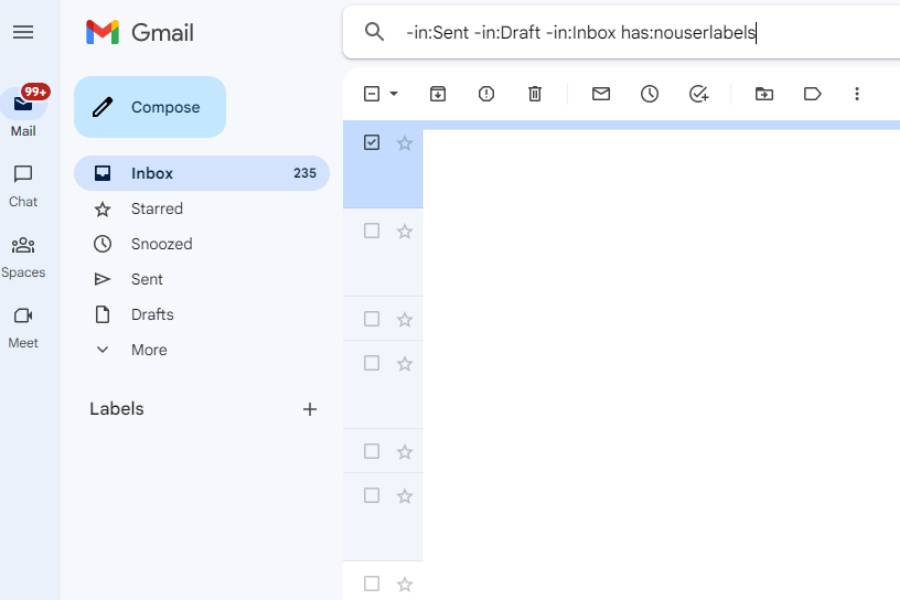
Task: Click the Delete trash icon
Action: [535, 94]
